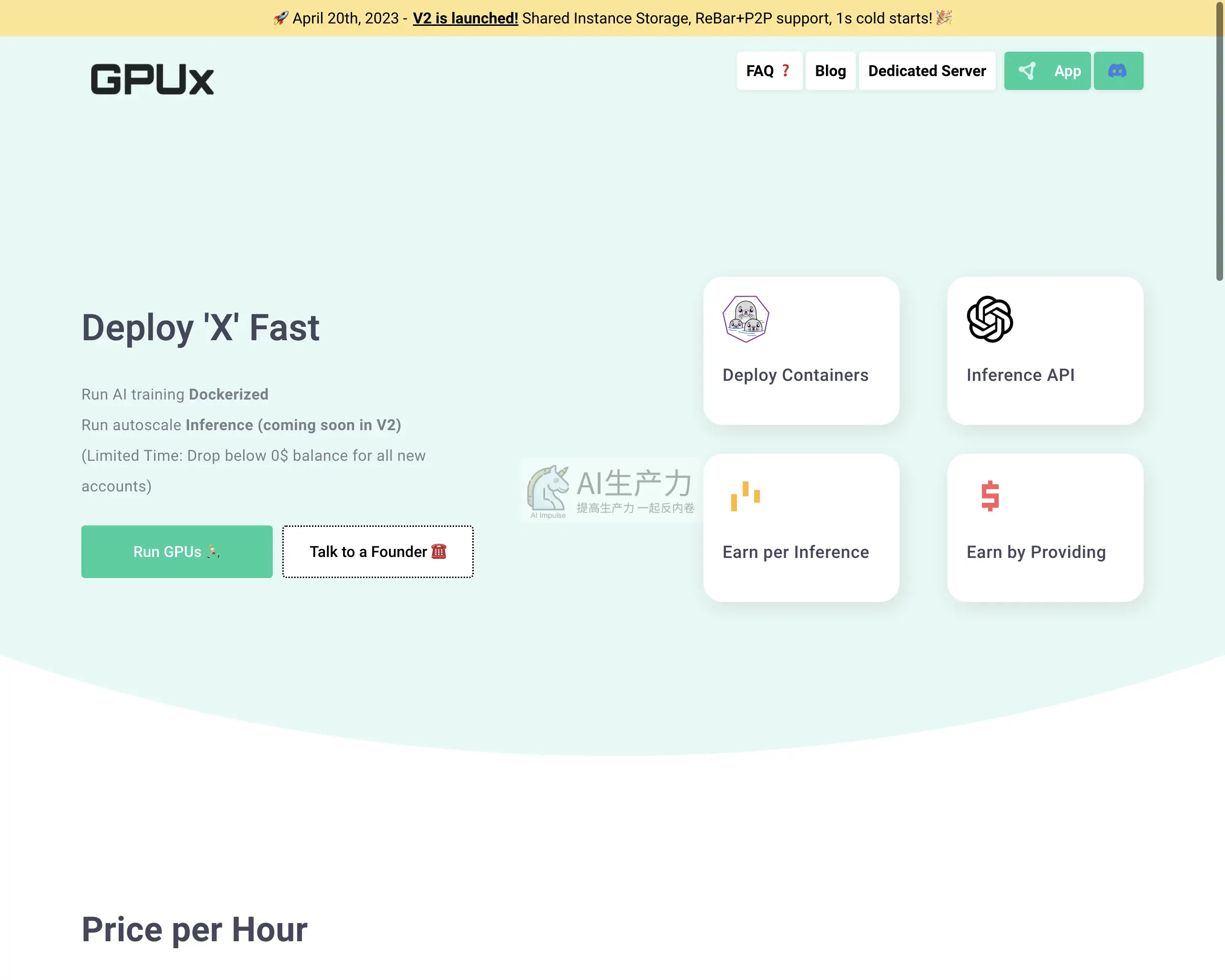Click 'Inference (coming soon in V2)' text
The width and height of the screenshot is (1225, 980).
293,425
